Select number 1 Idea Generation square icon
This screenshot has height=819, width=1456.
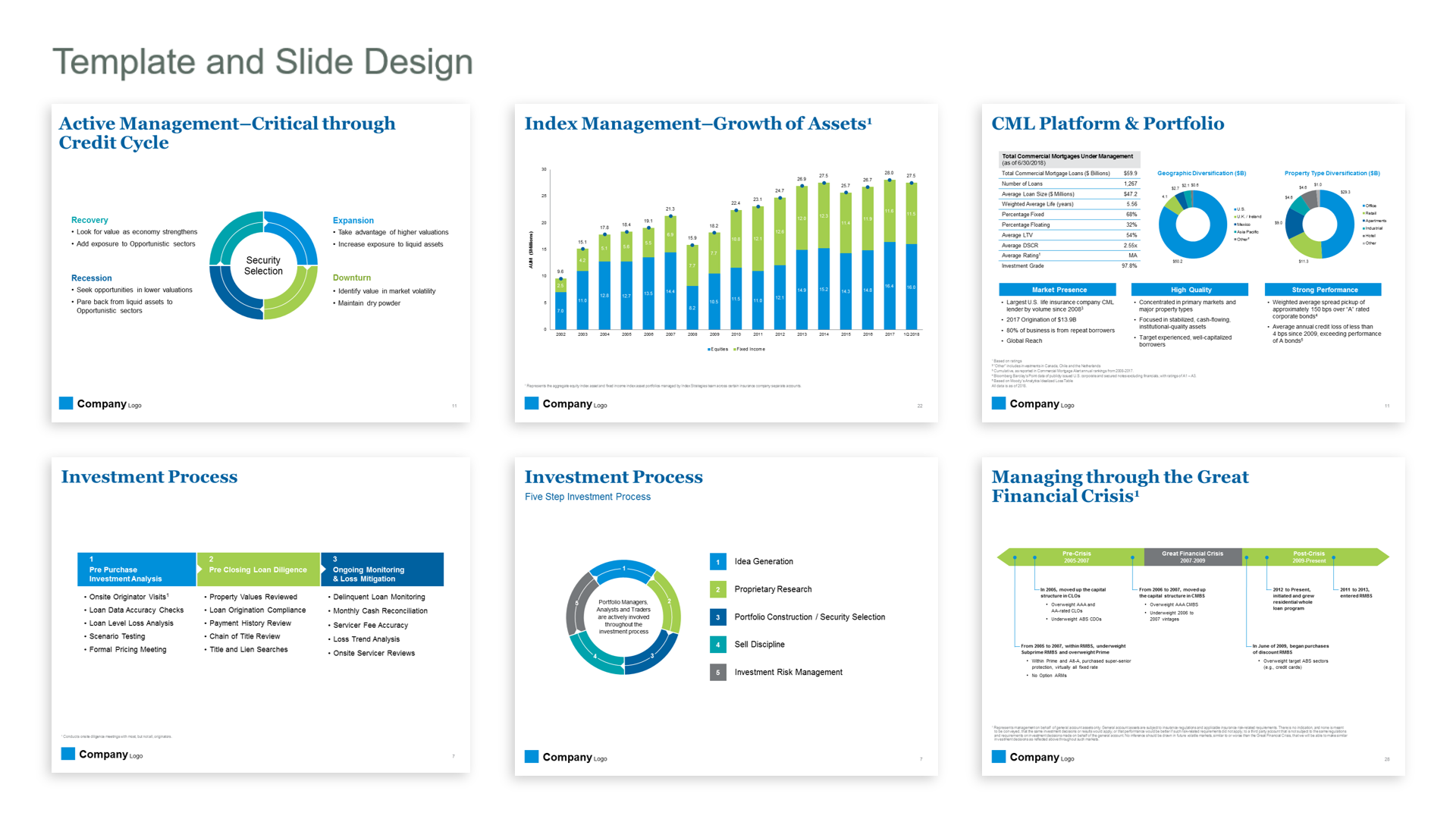coord(717,562)
